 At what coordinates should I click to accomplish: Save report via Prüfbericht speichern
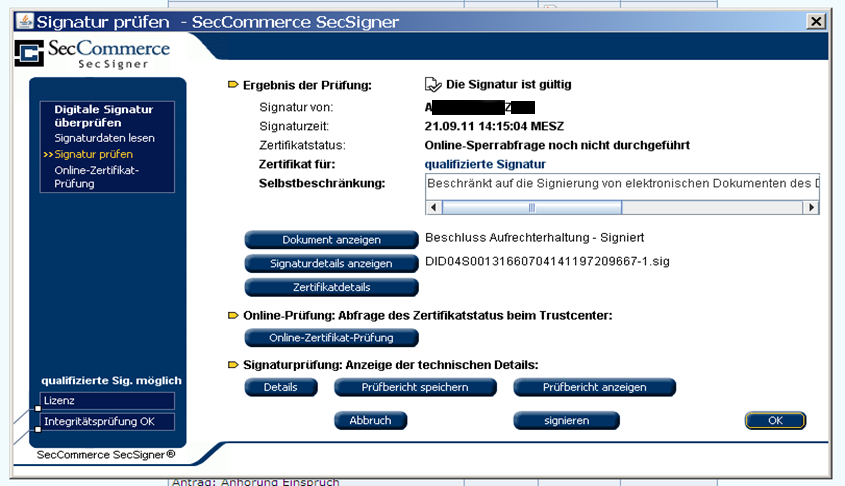415,387
